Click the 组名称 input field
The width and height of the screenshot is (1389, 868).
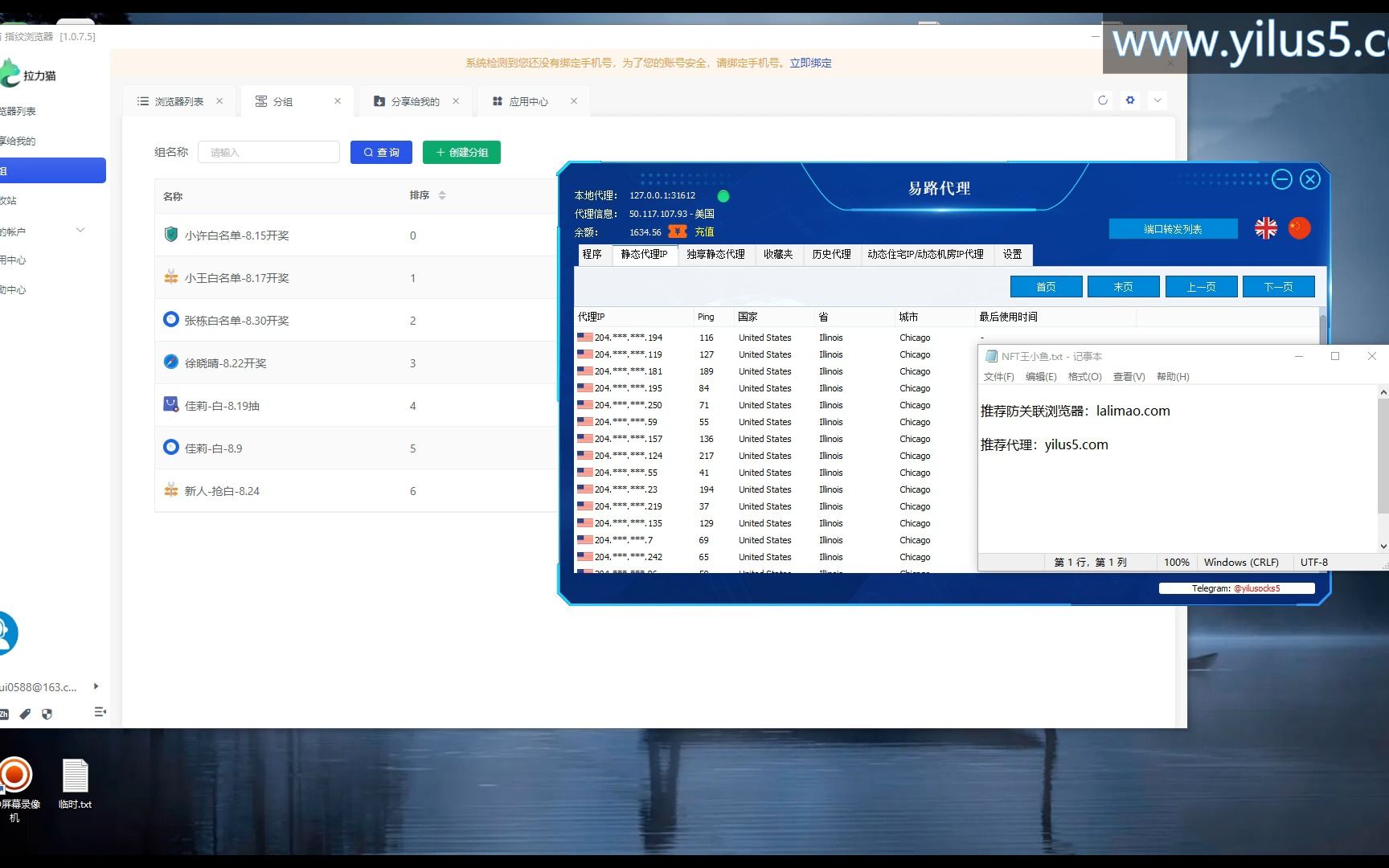[268, 152]
